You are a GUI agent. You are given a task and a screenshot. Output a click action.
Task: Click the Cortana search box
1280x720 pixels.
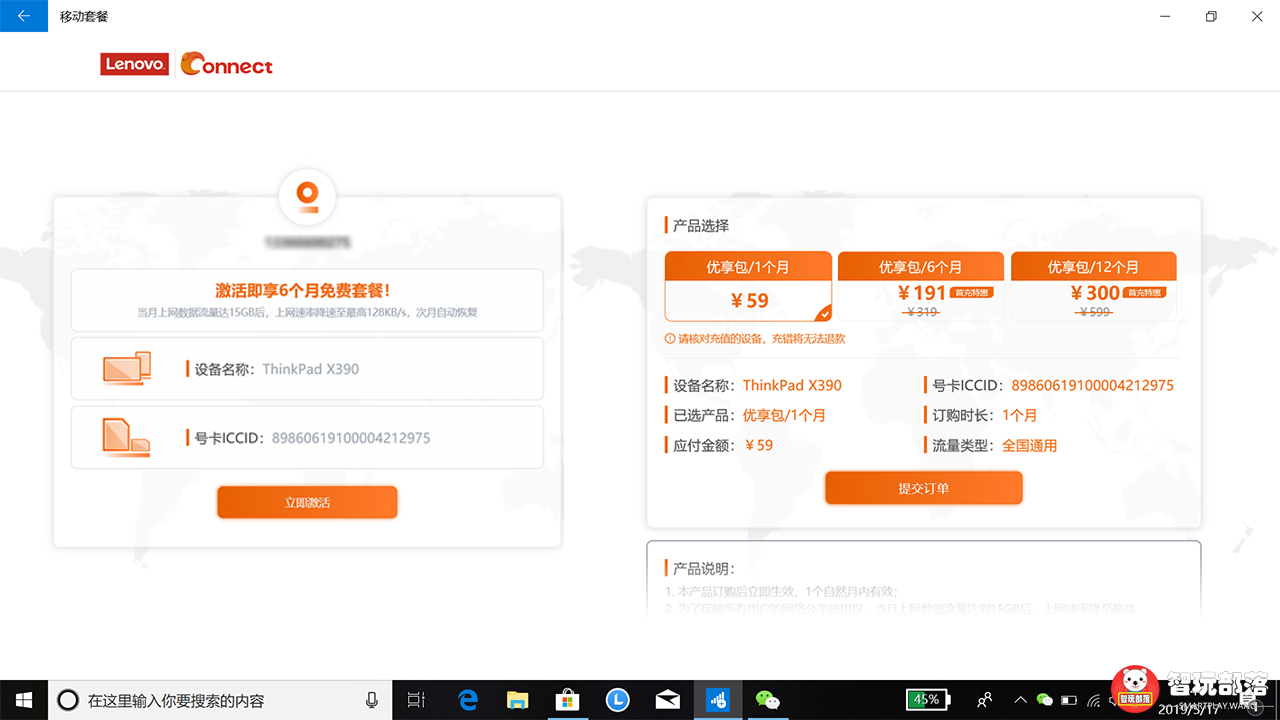(x=218, y=700)
